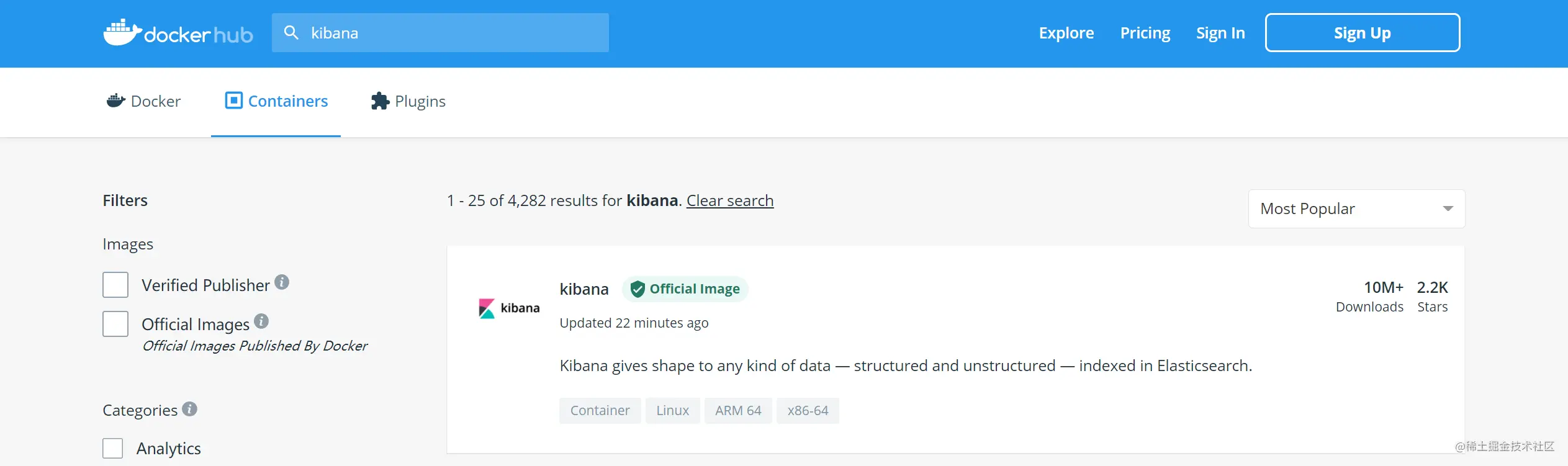Screen dimensions: 1568x466
Task: Click the search magnifier icon
Action: tap(291, 32)
